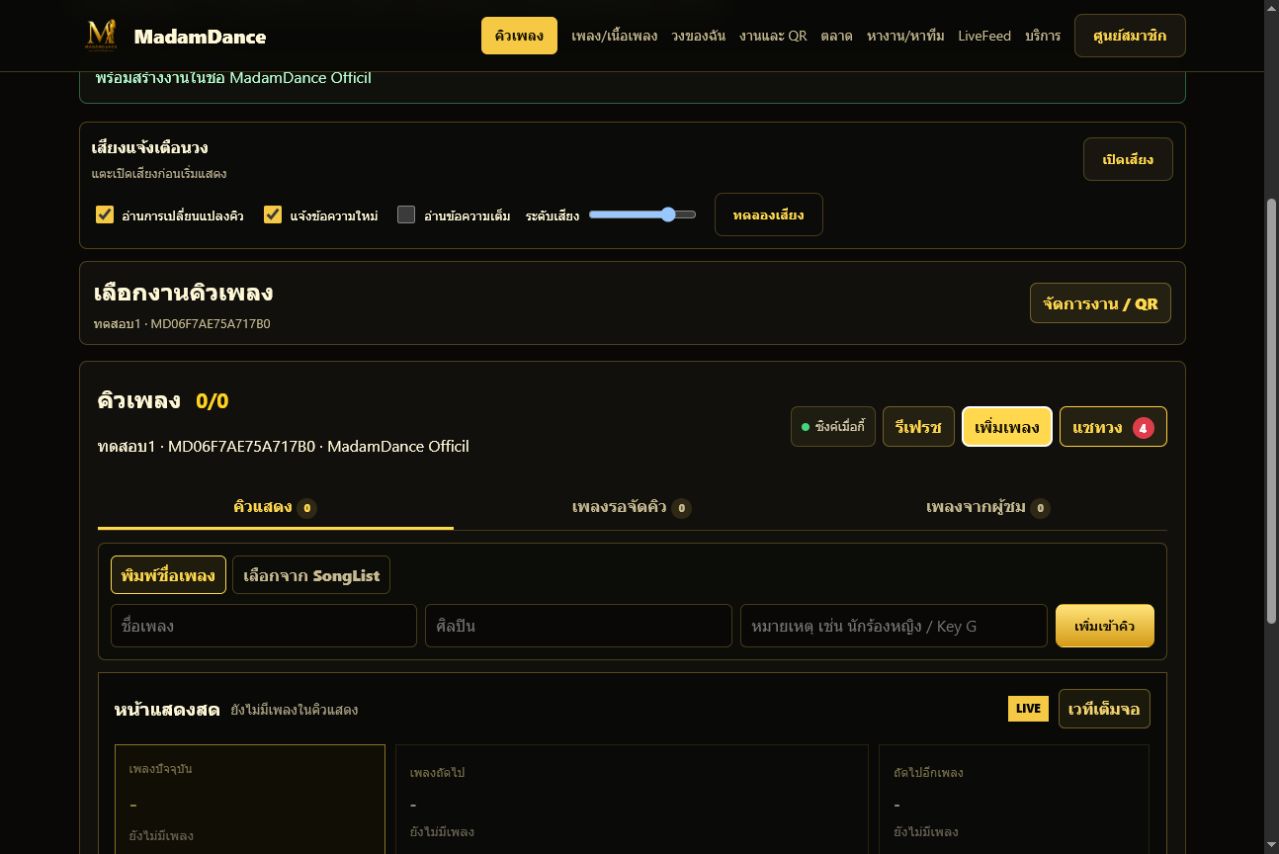Screen dimensions: 1279x854
Task: Open เวทีเต็มจอ fullscreen stage view
Action: pos(1104,709)
